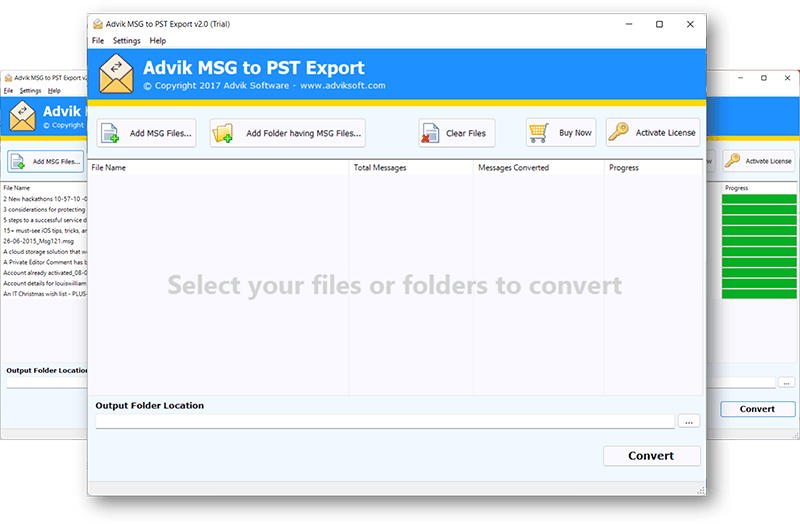Maximize the back-right Advik window

point(764,78)
